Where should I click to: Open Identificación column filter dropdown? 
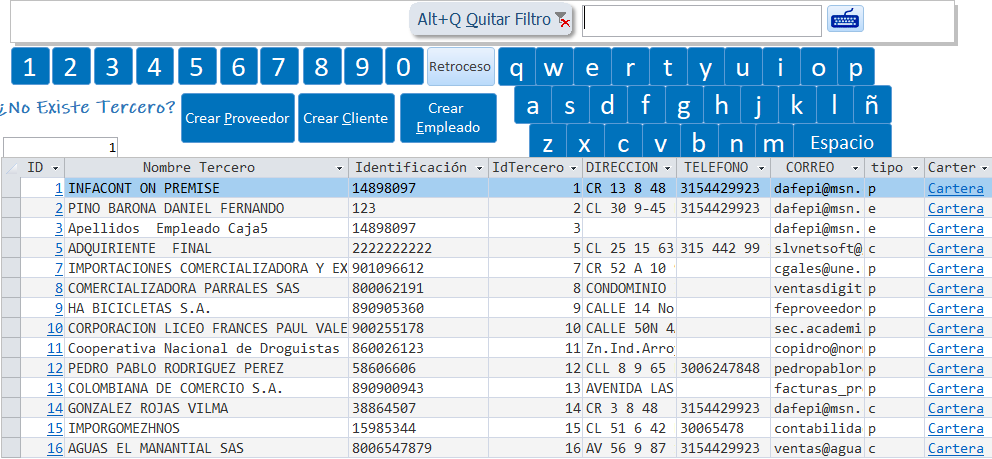tap(481, 168)
